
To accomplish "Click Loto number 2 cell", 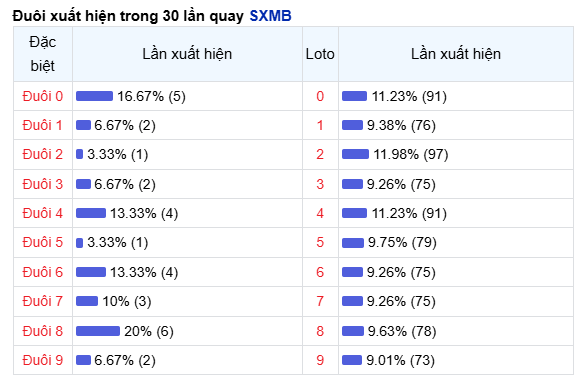I will pyautogui.click(x=320, y=154).
